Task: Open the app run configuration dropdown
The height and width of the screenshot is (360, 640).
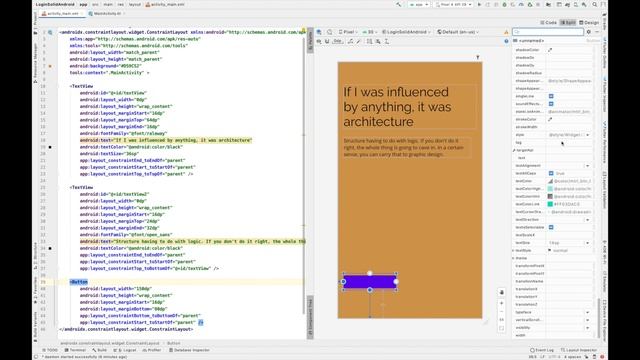Action: (419, 4)
